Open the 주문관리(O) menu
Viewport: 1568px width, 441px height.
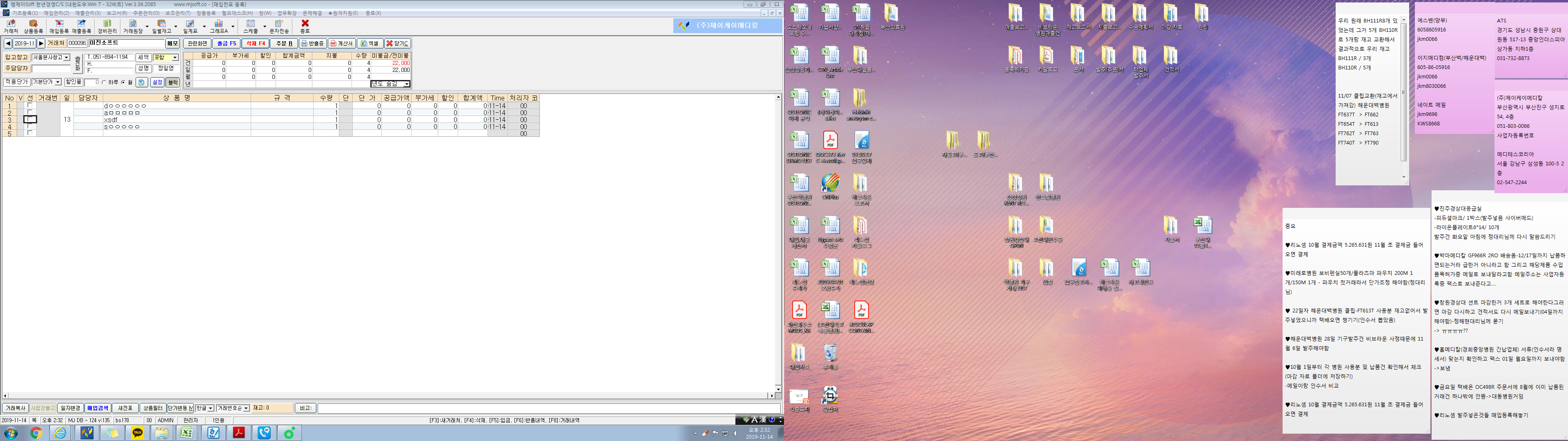coord(146,13)
